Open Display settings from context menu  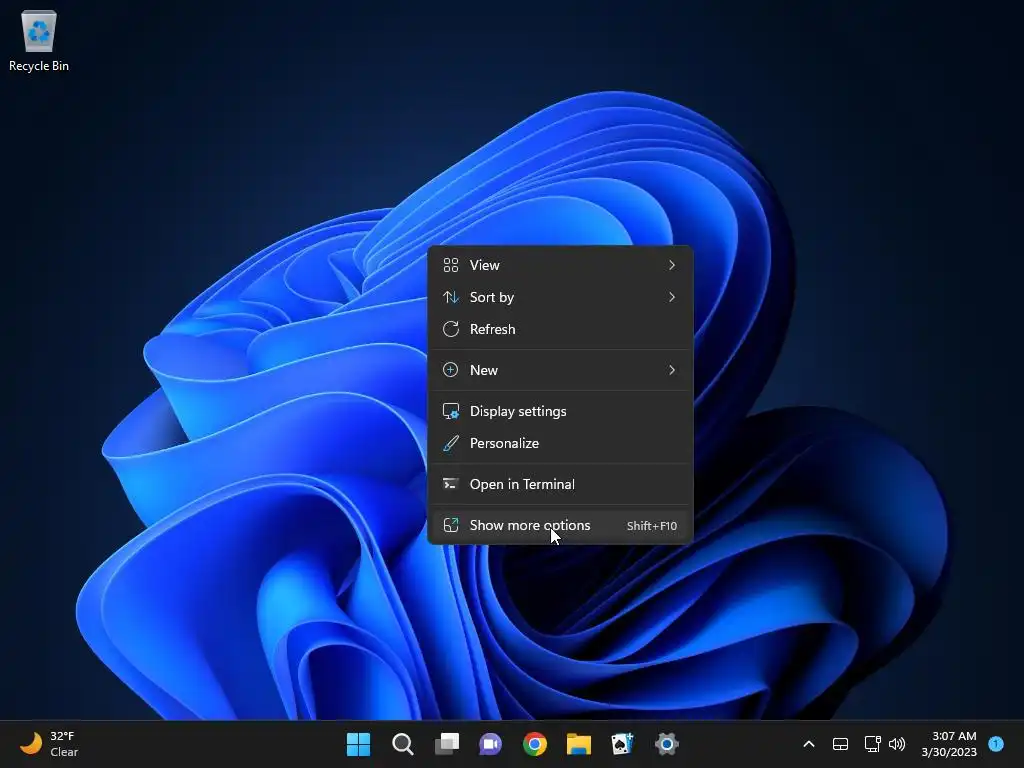coord(560,411)
